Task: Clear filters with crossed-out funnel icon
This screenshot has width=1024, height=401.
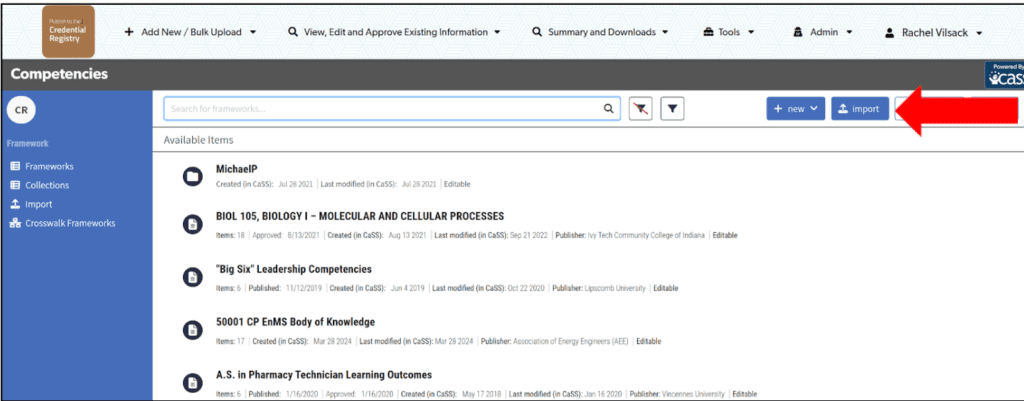Action: click(641, 109)
